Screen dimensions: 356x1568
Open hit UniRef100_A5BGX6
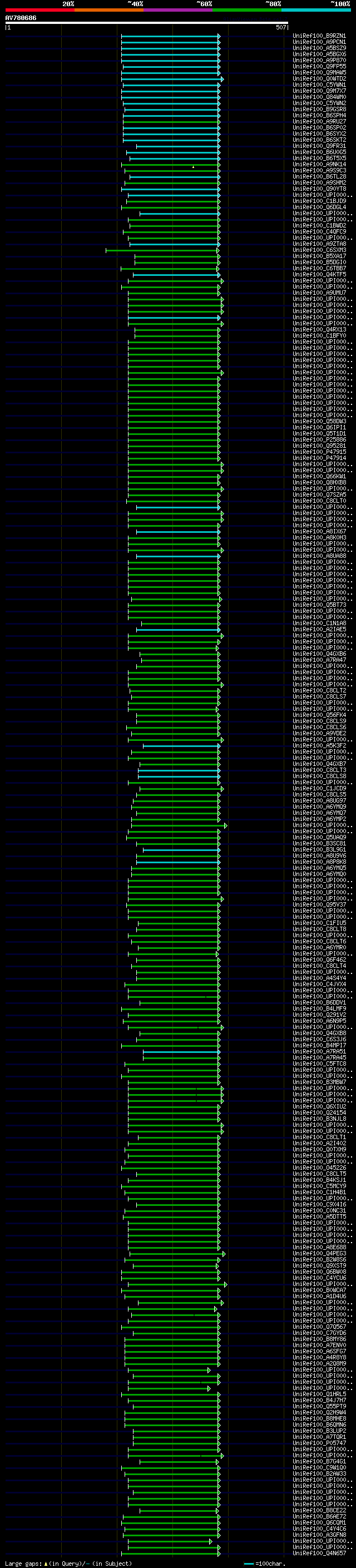[319, 54]
